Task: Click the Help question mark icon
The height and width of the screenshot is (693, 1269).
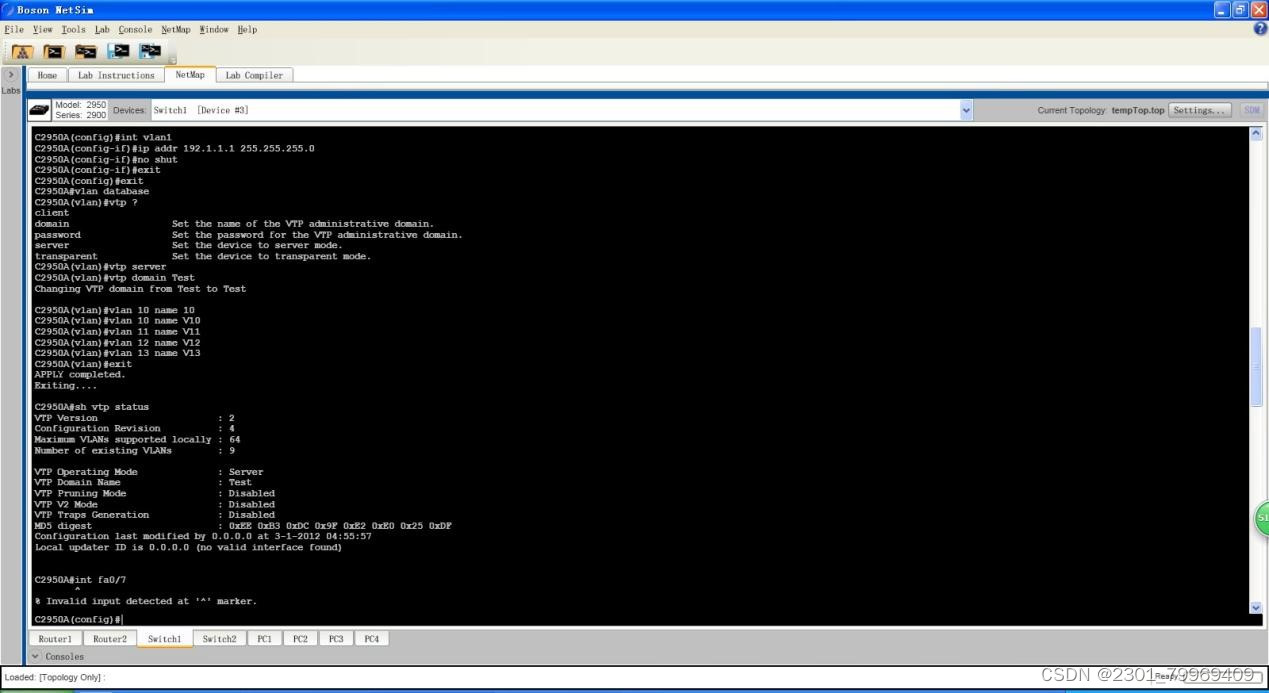Action: coord(1262,29)
